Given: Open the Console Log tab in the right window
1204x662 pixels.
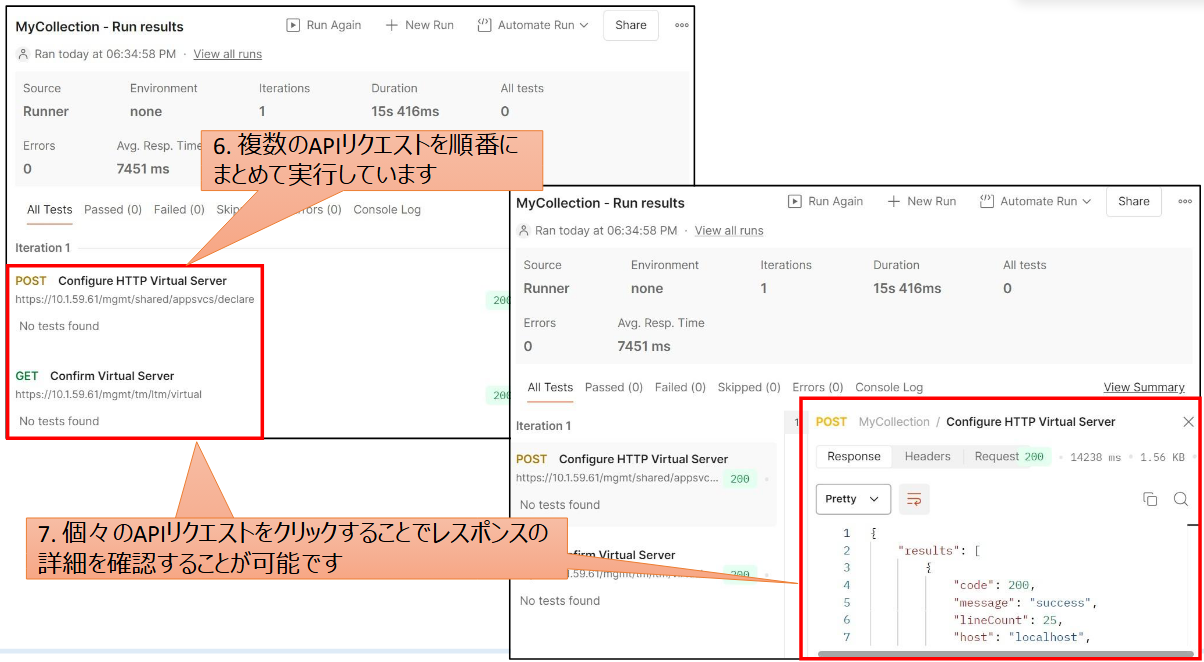Looking at the screenshot, I should tap(889, 387).
